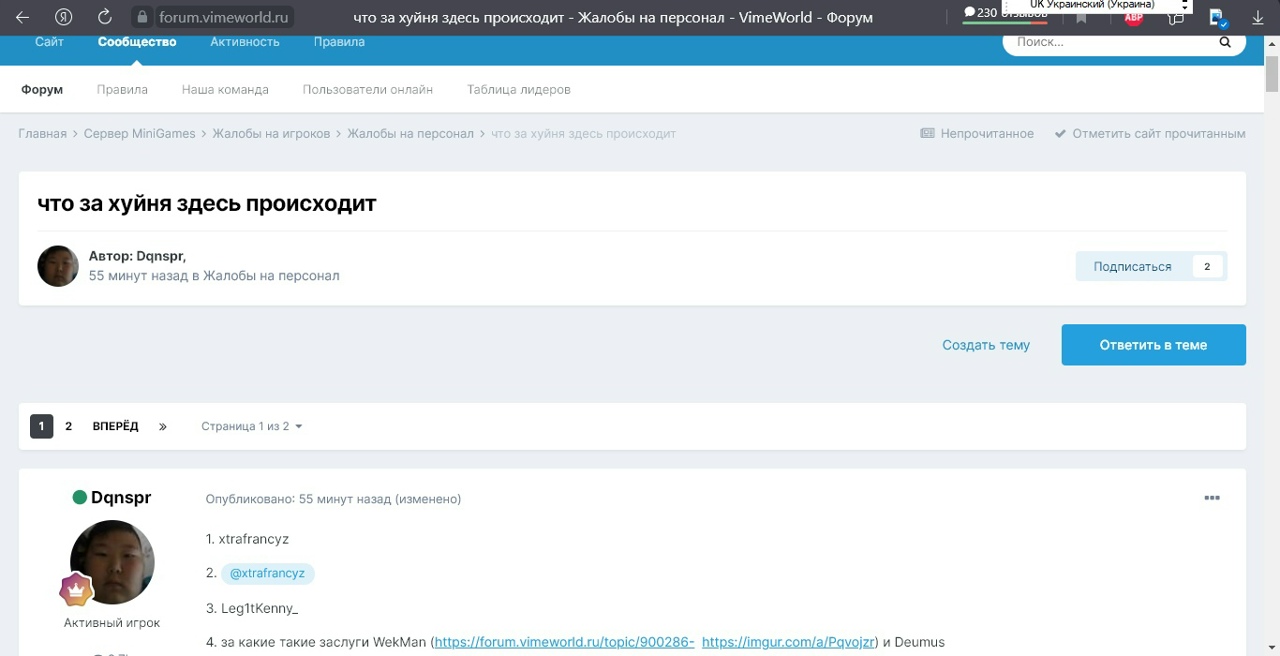This screenshot has width=1280, height=656.
Task: Open the "Пользователи онлайн" tab
Action: [x=367, y=89]
